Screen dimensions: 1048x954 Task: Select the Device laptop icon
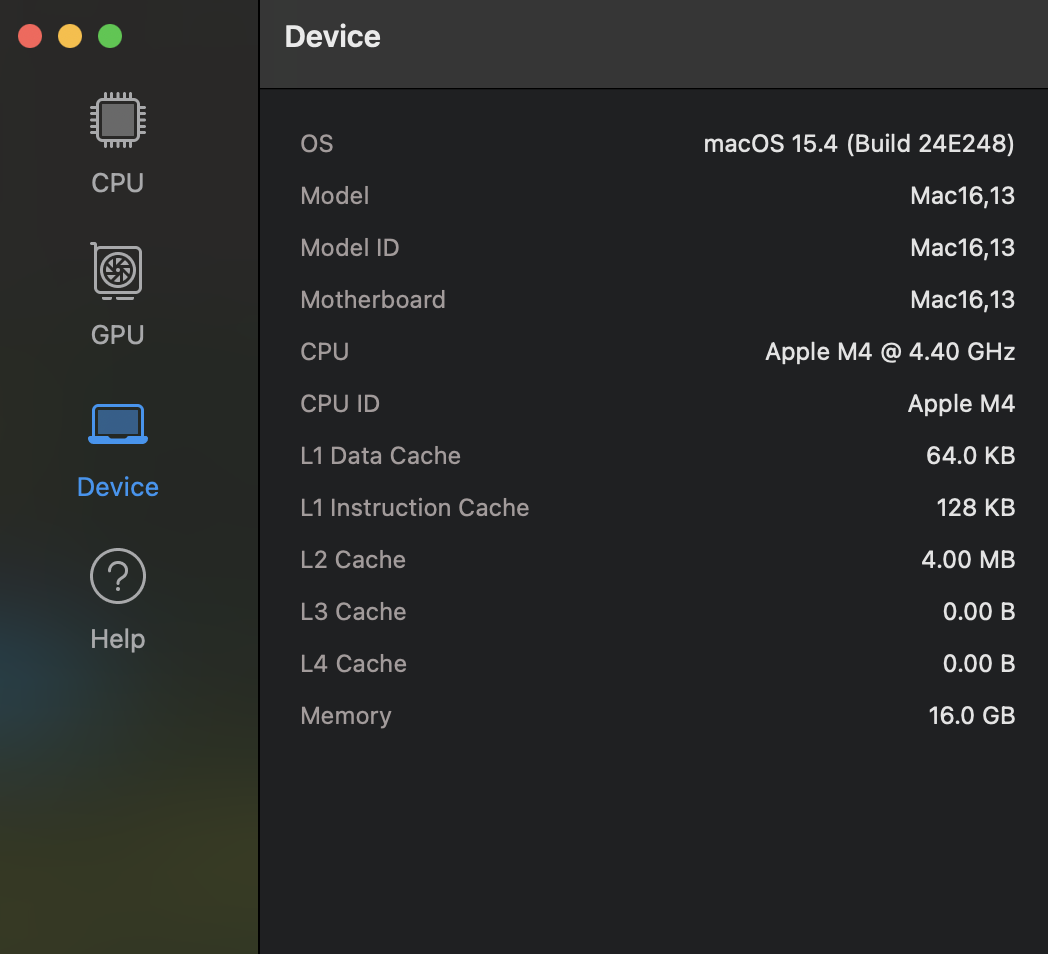click(117, 424)
